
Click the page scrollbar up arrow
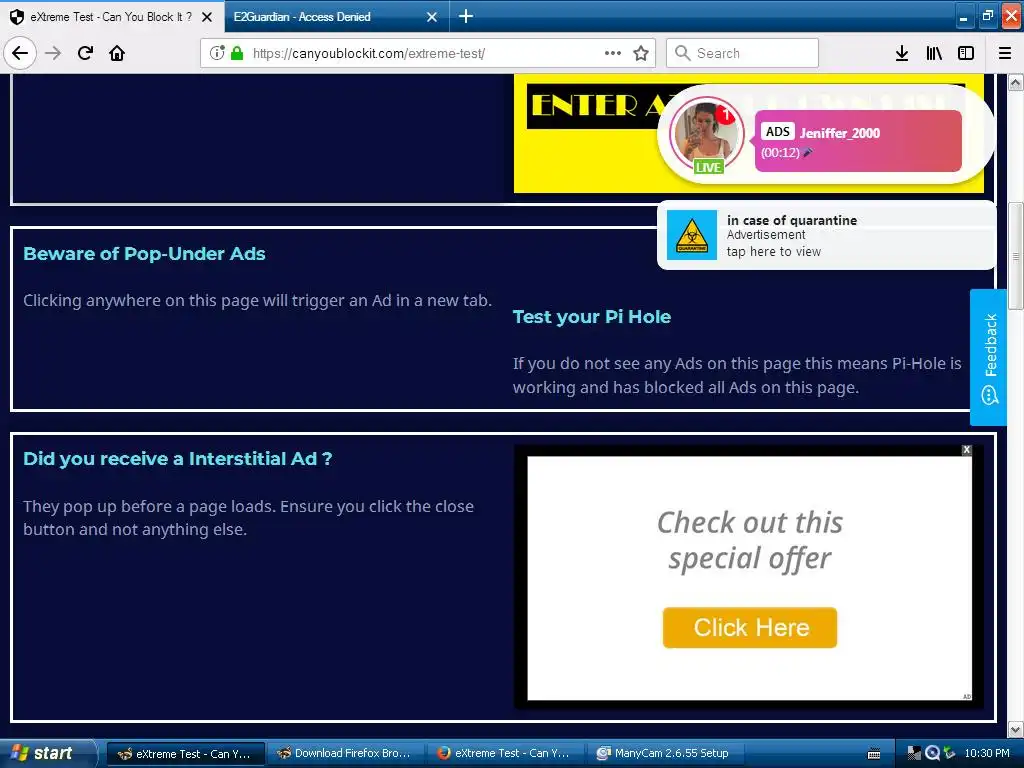tap(1016, 82)
